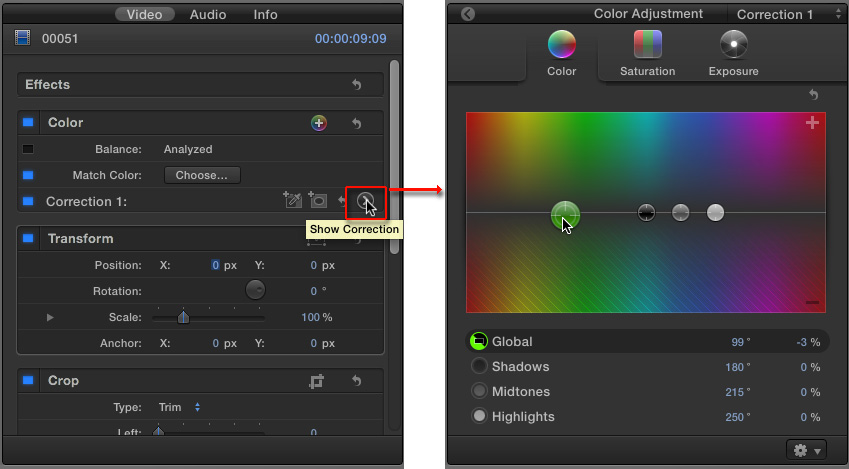
Task: Open the Correction 1 dropdown
Action: [x=789, y=15]
